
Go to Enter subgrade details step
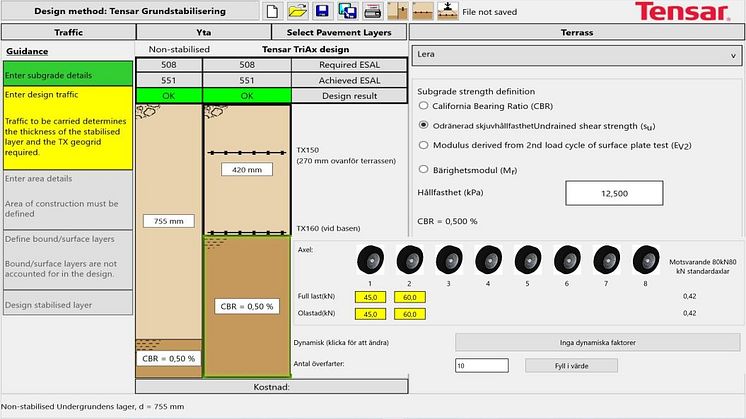pyautogui.click(x=68, y=74)
